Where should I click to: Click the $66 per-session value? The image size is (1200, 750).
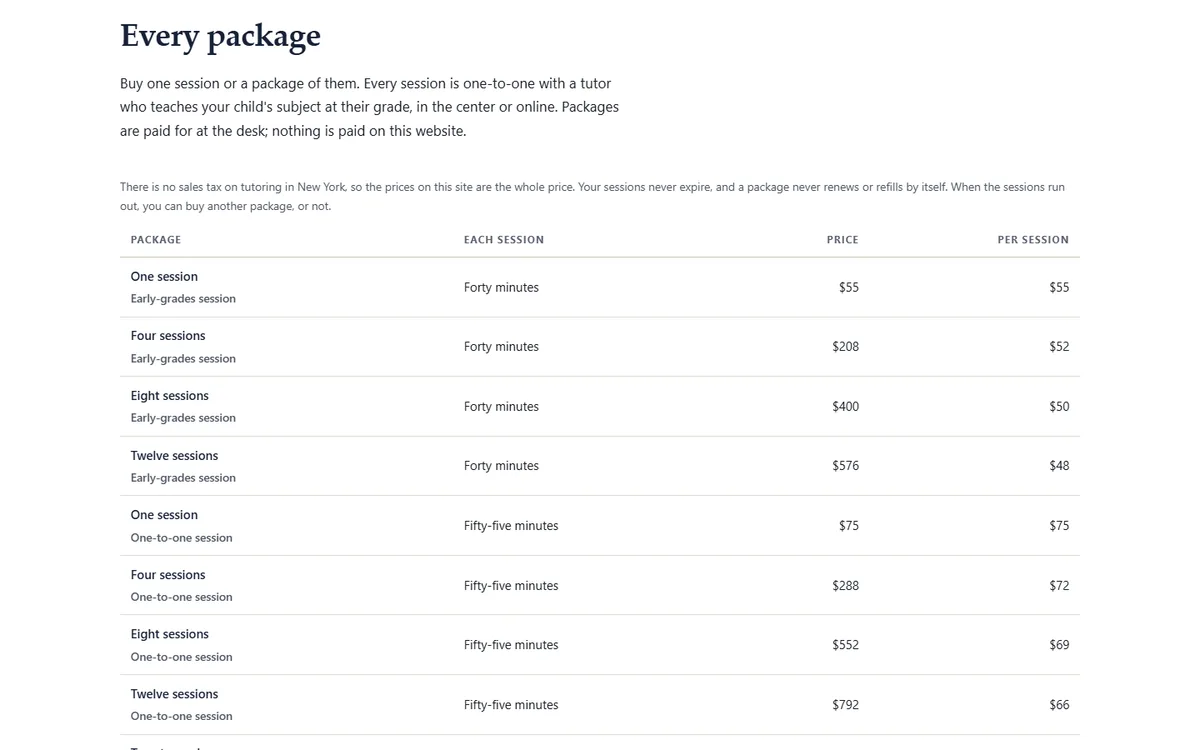(1059, 705)
